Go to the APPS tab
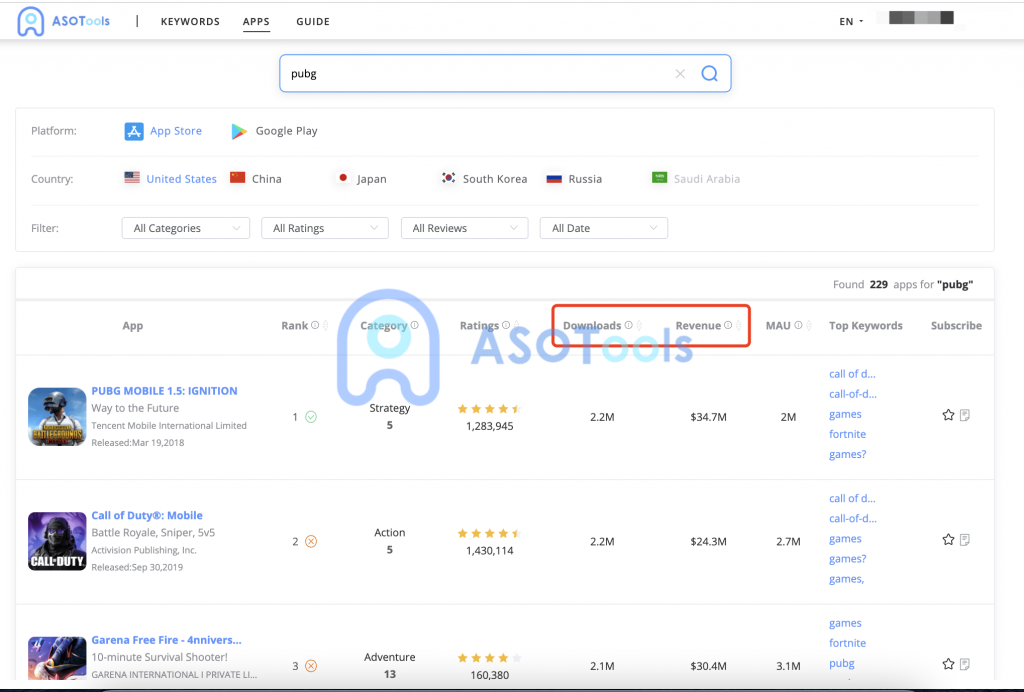 point(256,22)
